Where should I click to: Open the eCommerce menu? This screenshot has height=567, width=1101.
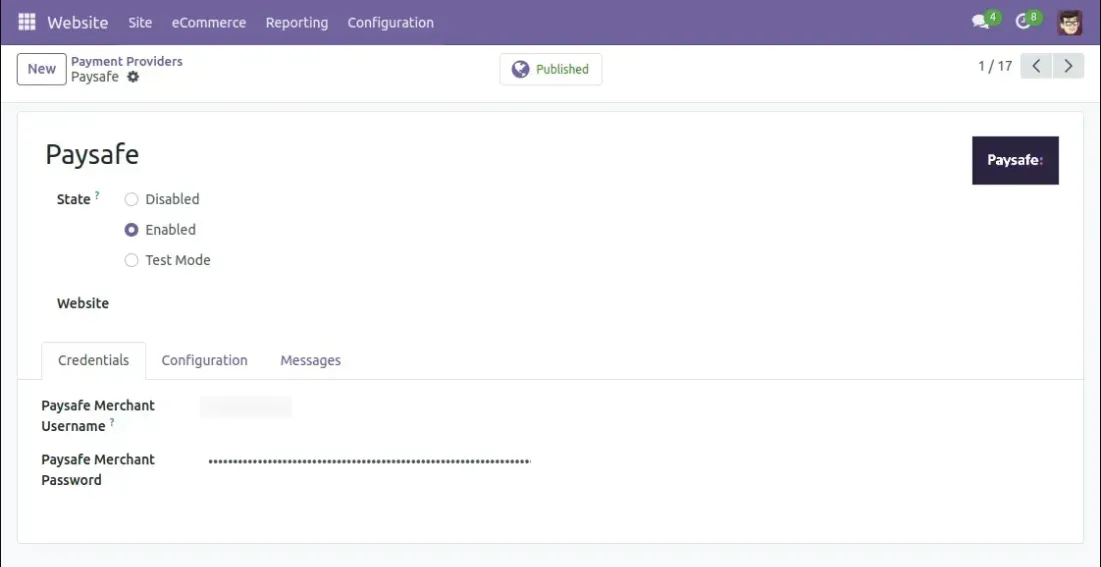point(209,22)
